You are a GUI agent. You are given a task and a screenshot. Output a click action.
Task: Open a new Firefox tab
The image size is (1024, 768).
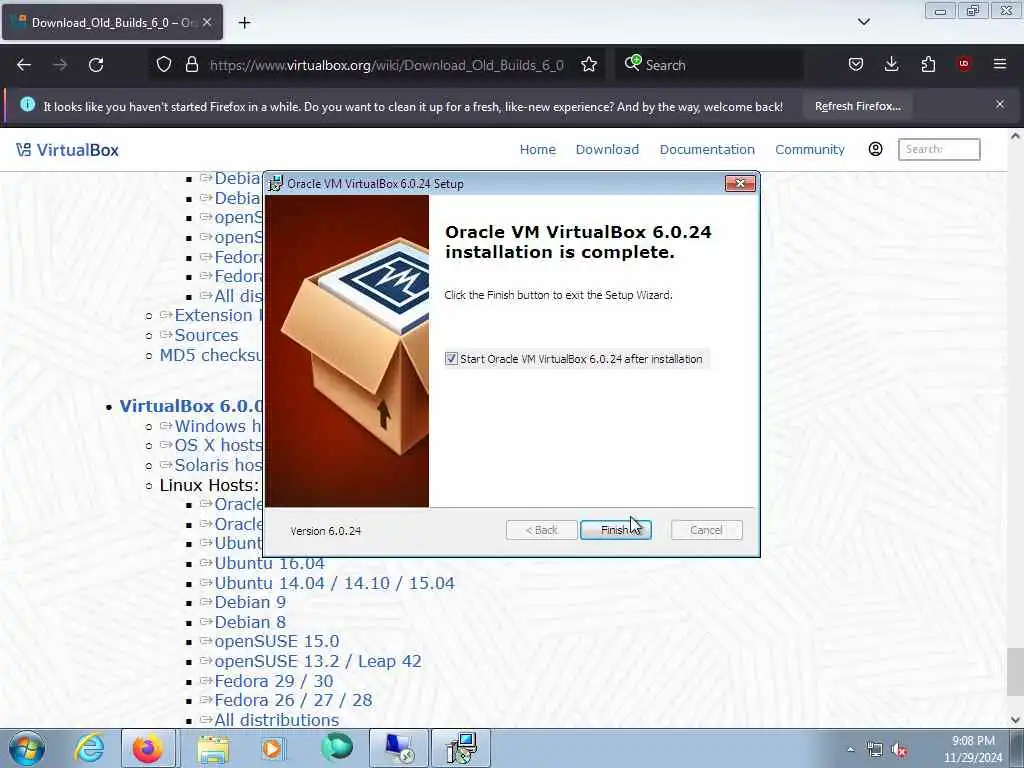pyautogui.click(x=244, y=23)
